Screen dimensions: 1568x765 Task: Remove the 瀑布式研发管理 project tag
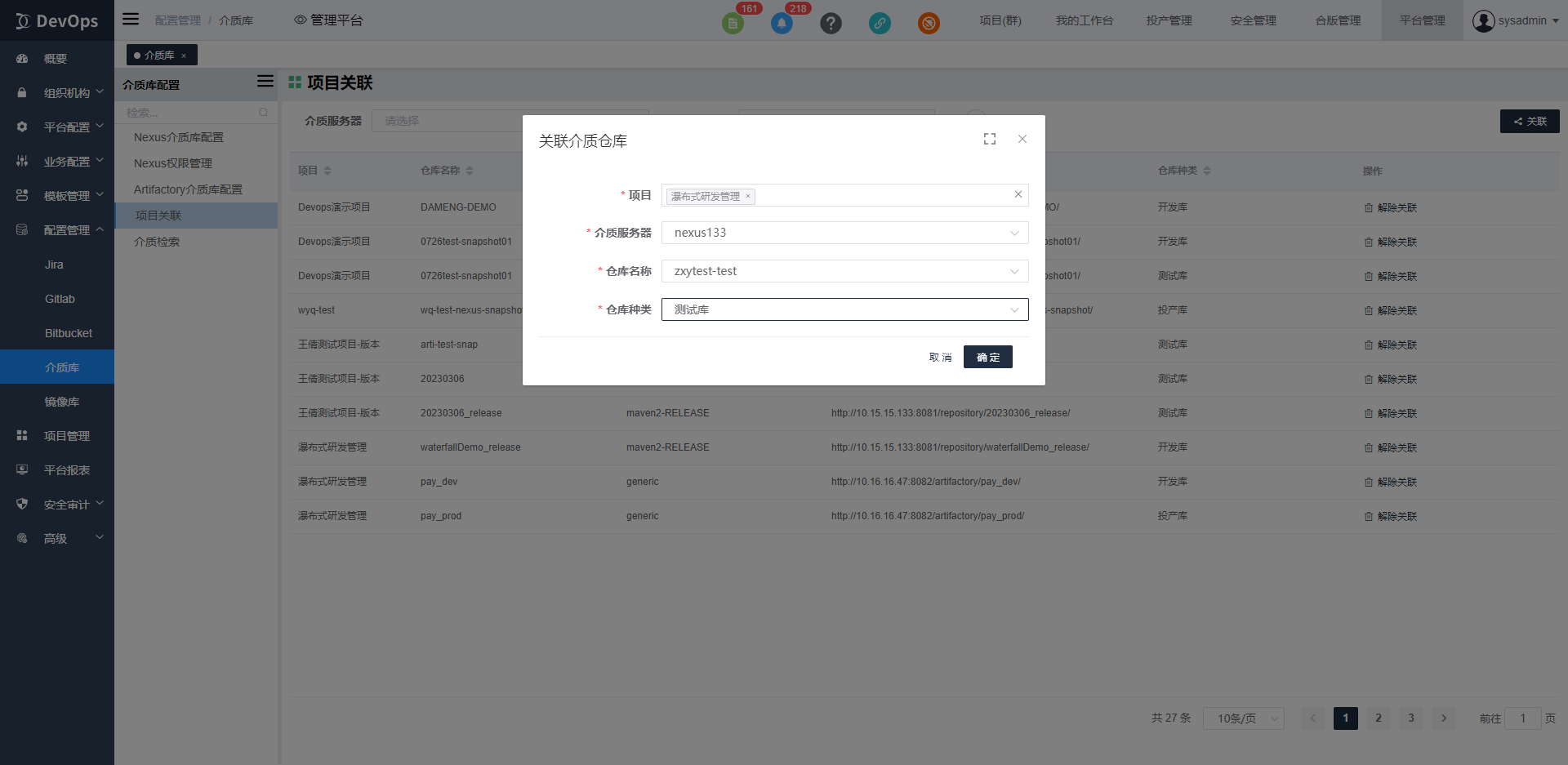click(x=747, y=196)
